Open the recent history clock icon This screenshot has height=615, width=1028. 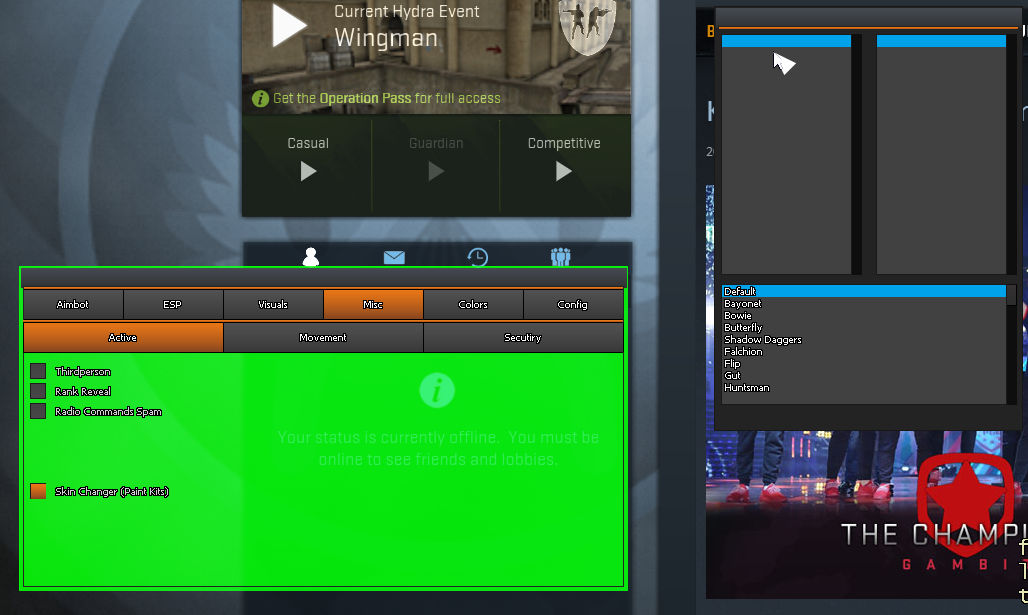click(477, 257)
